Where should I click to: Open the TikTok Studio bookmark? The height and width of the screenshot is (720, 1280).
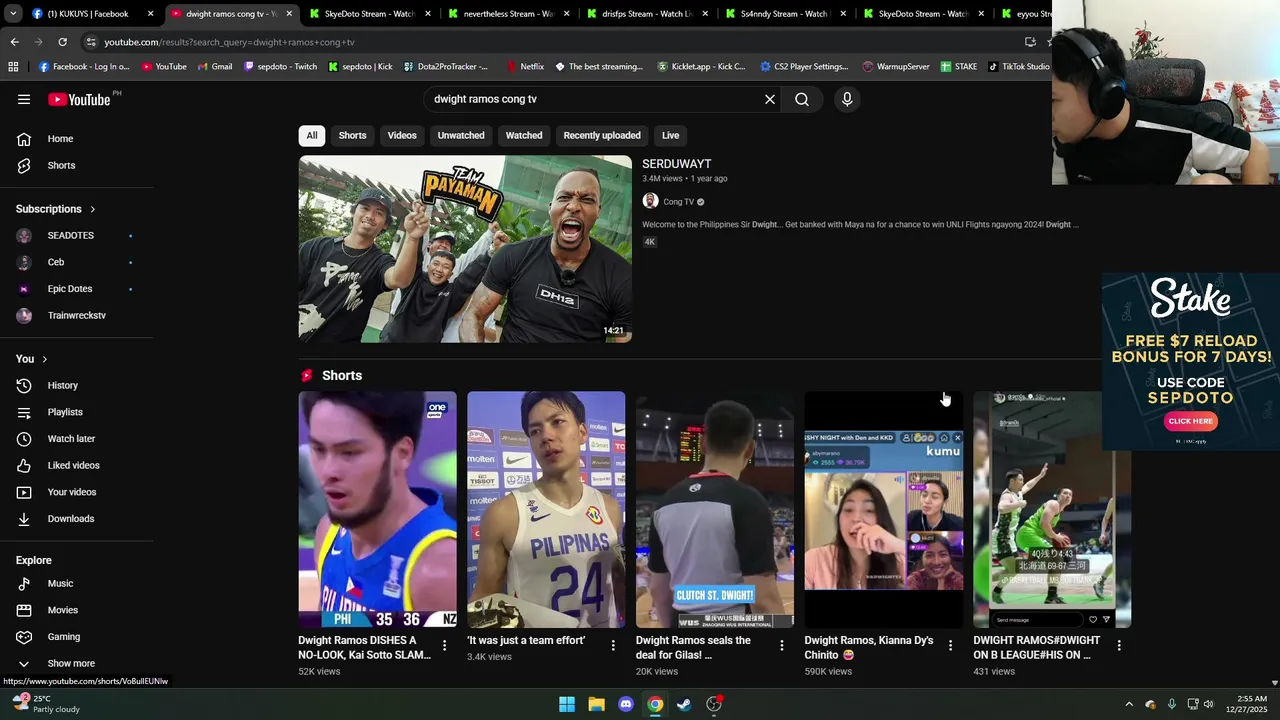(x=1019, y=66)
